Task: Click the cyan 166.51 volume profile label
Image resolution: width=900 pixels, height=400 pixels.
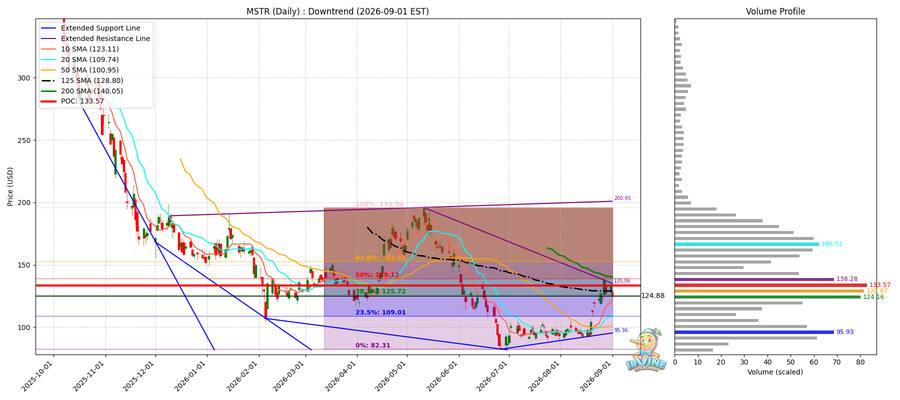Action: pos(831,244)
